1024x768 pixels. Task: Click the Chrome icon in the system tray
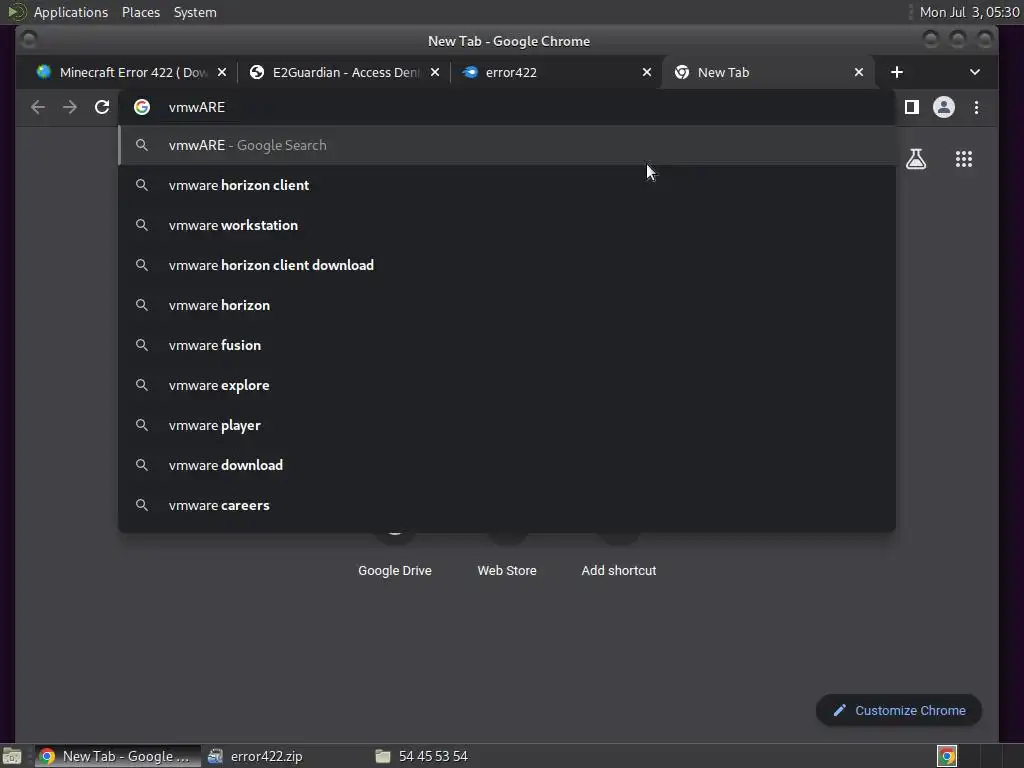[x=946, y=756]
